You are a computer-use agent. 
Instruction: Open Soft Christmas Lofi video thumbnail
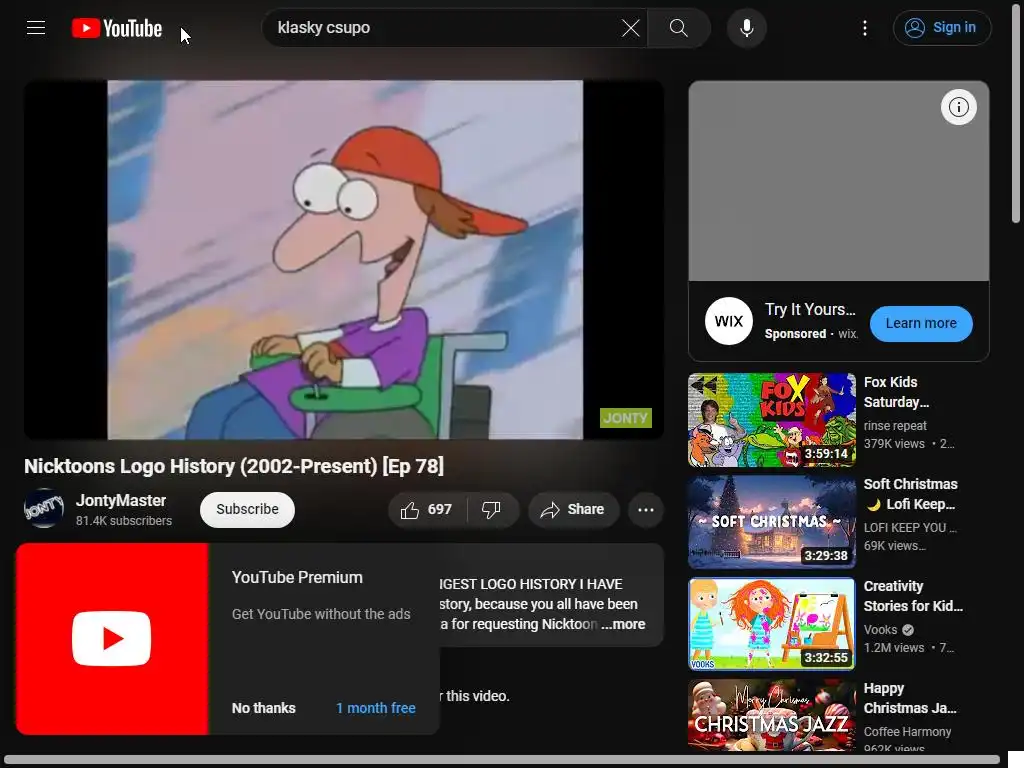tap(771, 522)
